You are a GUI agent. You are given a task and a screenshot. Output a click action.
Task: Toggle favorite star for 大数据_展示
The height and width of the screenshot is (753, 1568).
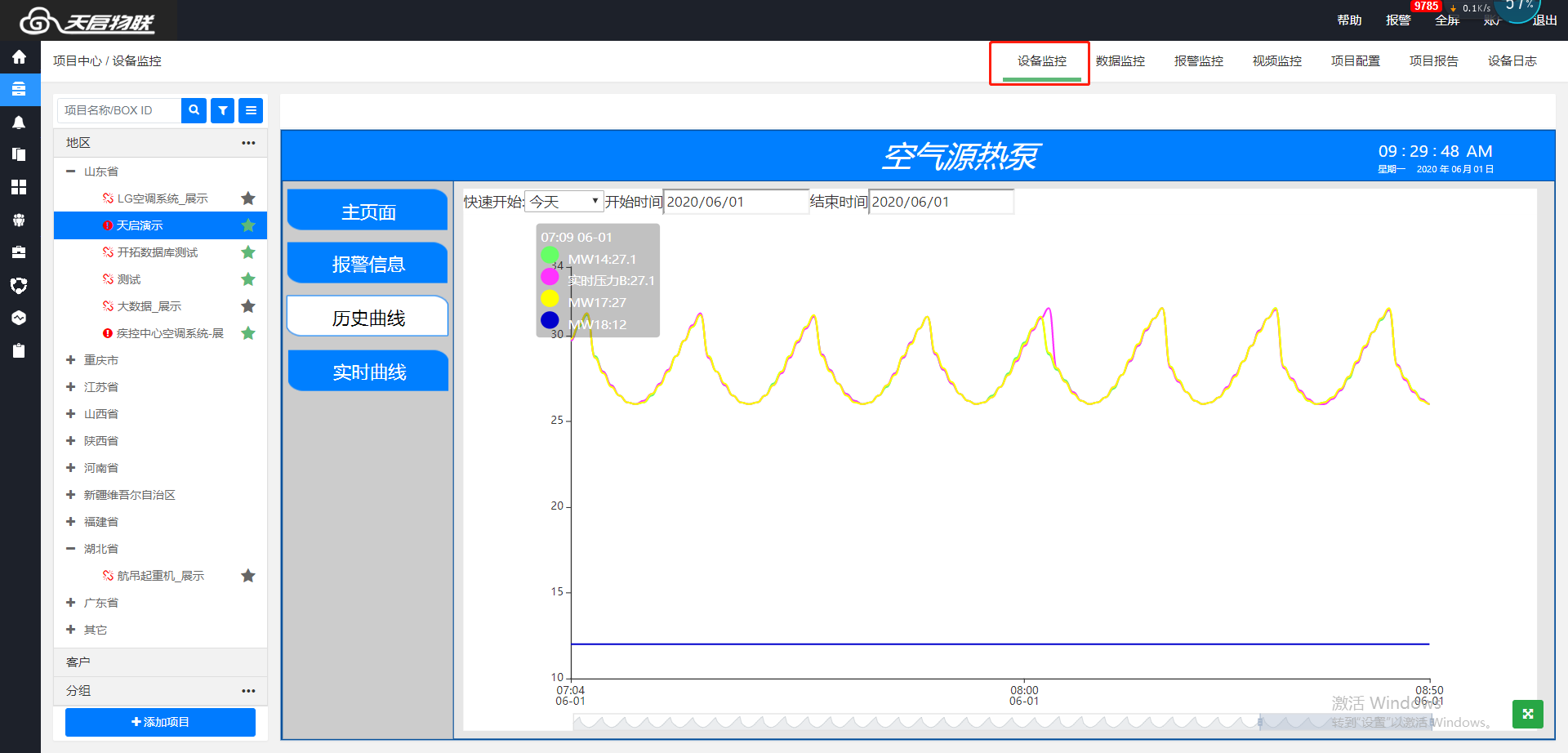point(248,306)
